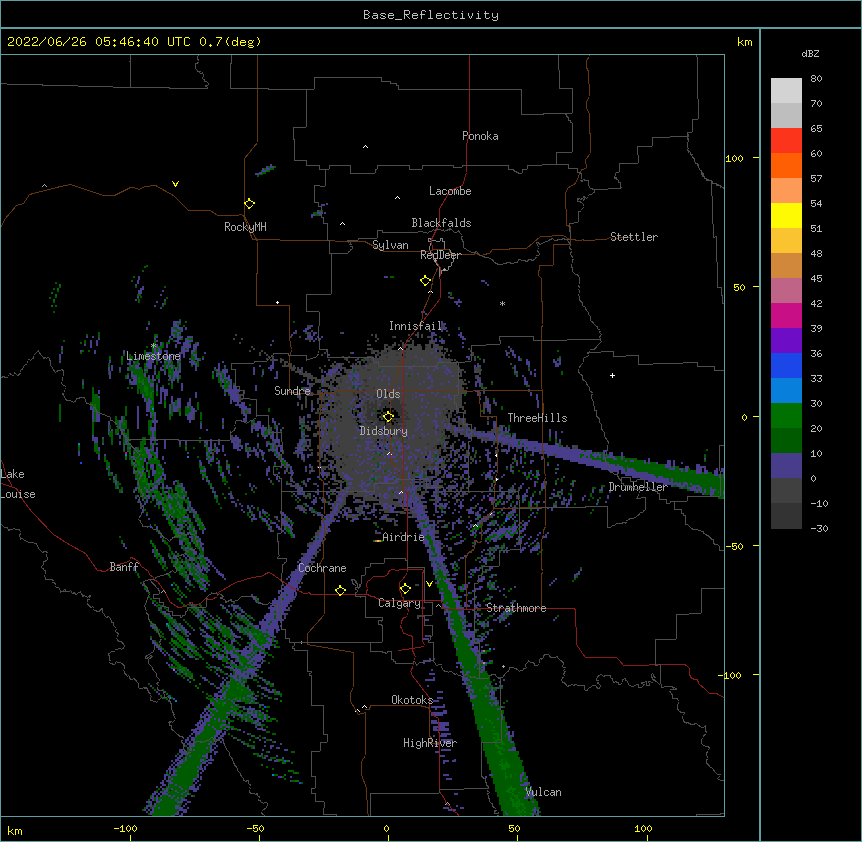The image size is (862, 842).
Task: Click the 80 value on the dBZ scale
Action: (816, 79)
